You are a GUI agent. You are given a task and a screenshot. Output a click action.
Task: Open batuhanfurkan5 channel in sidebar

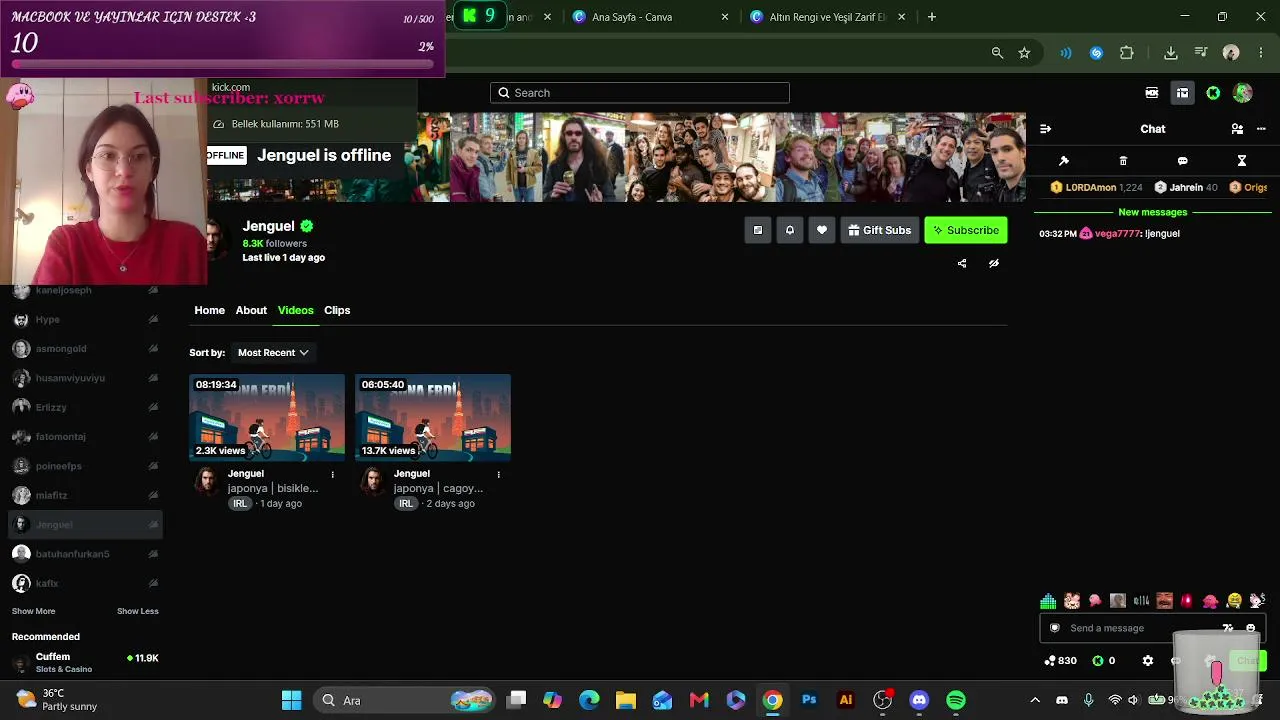point(85,554)
